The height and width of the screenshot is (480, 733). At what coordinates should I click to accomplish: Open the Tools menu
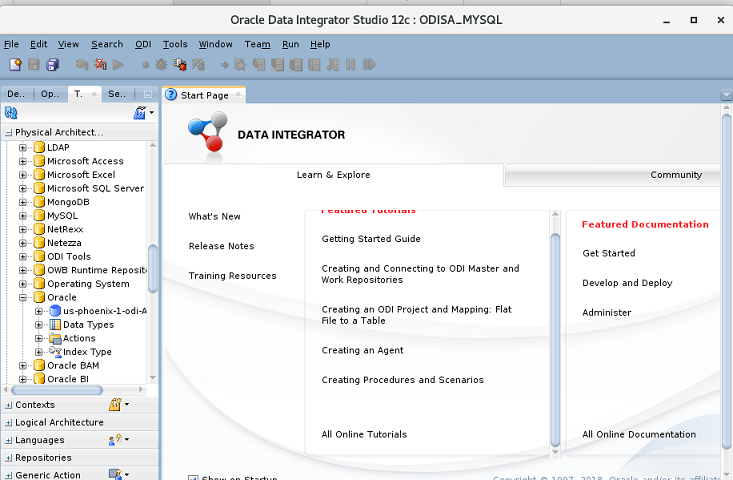click(x=175, y=44)
